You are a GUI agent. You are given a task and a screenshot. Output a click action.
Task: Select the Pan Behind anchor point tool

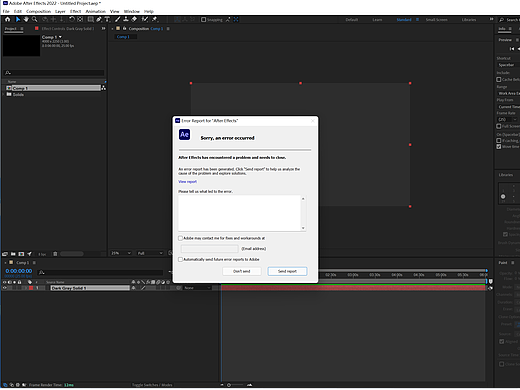point(80,19)
